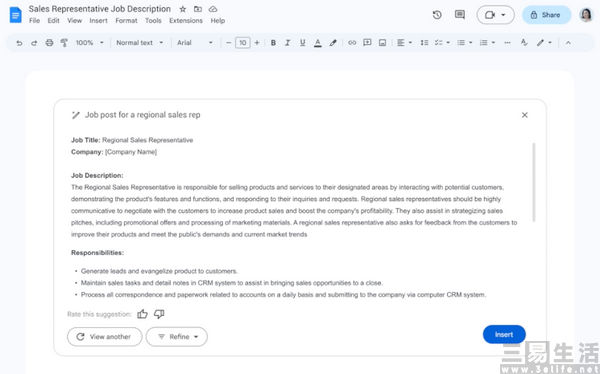Activate the paint format tool
Viewport: 600px width, 374px height.
(x=64, y=43)
